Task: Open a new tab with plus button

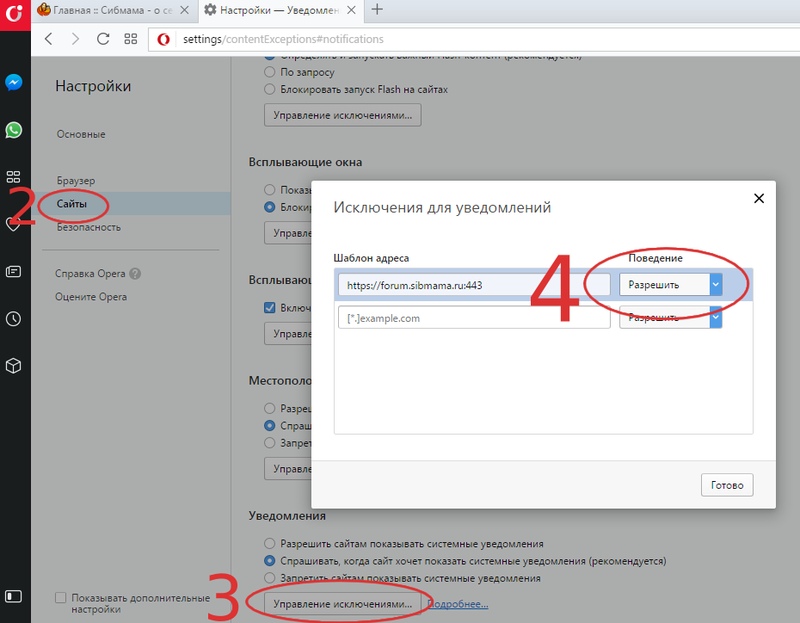Action: coord(377,10)
